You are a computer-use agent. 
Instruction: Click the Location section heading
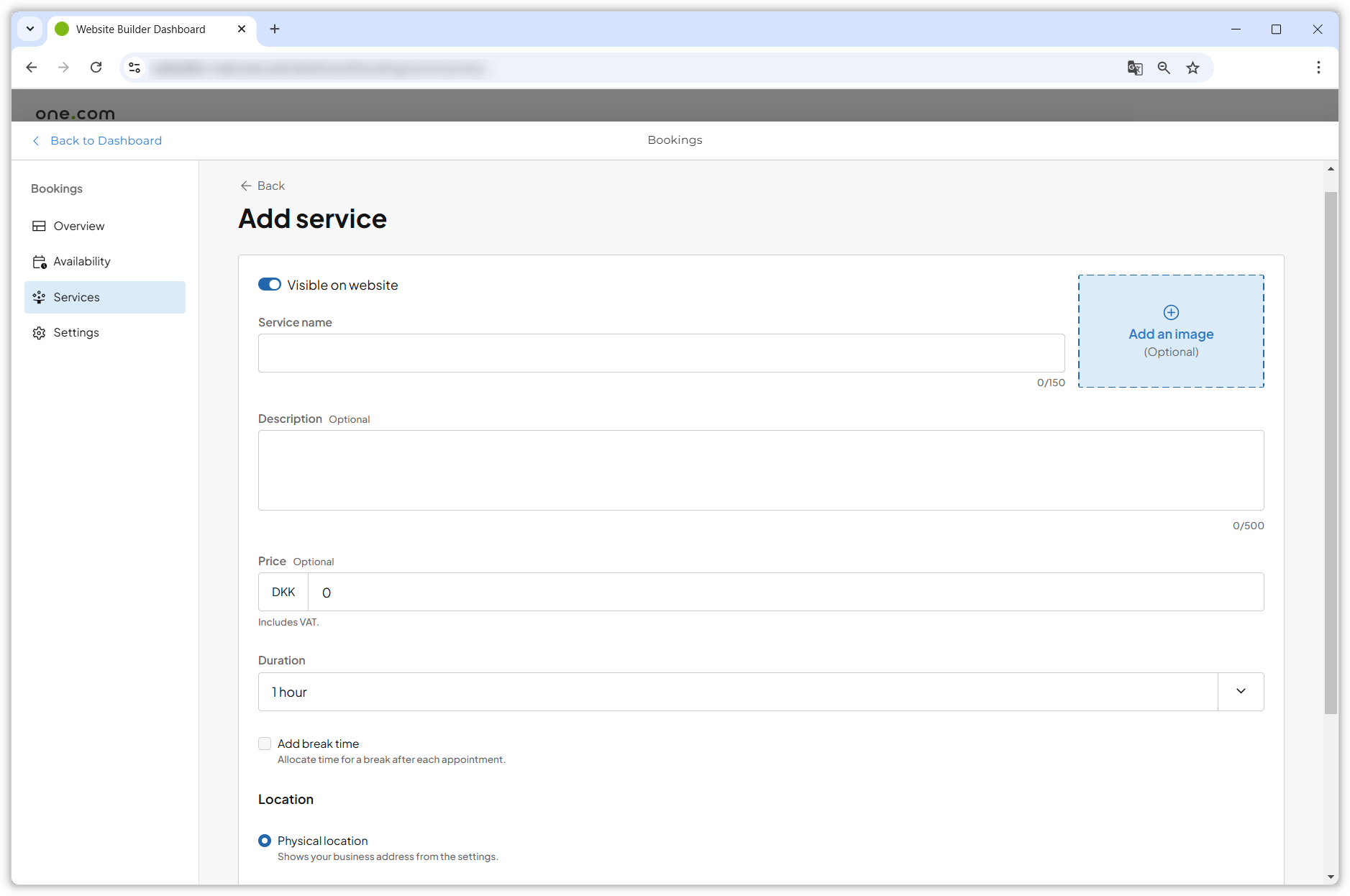click(x=286, y=800)
